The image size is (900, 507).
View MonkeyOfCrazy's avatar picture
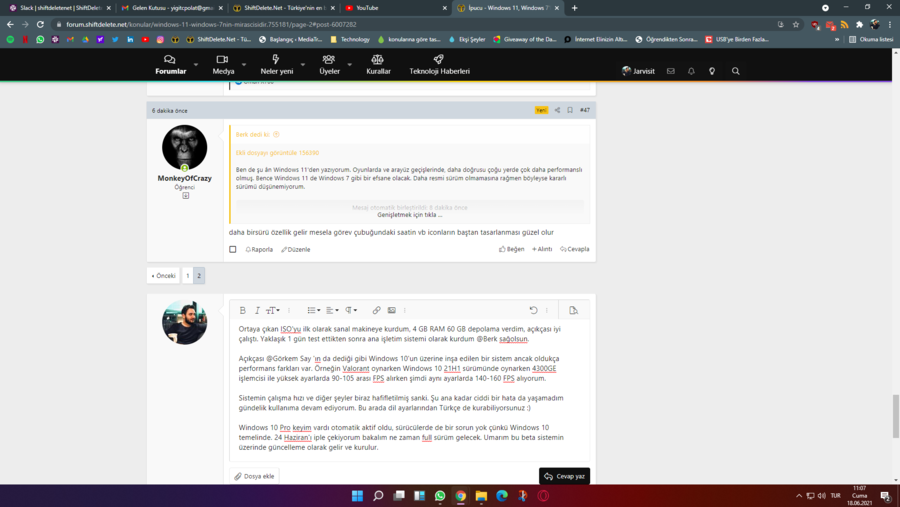(184, 148)
